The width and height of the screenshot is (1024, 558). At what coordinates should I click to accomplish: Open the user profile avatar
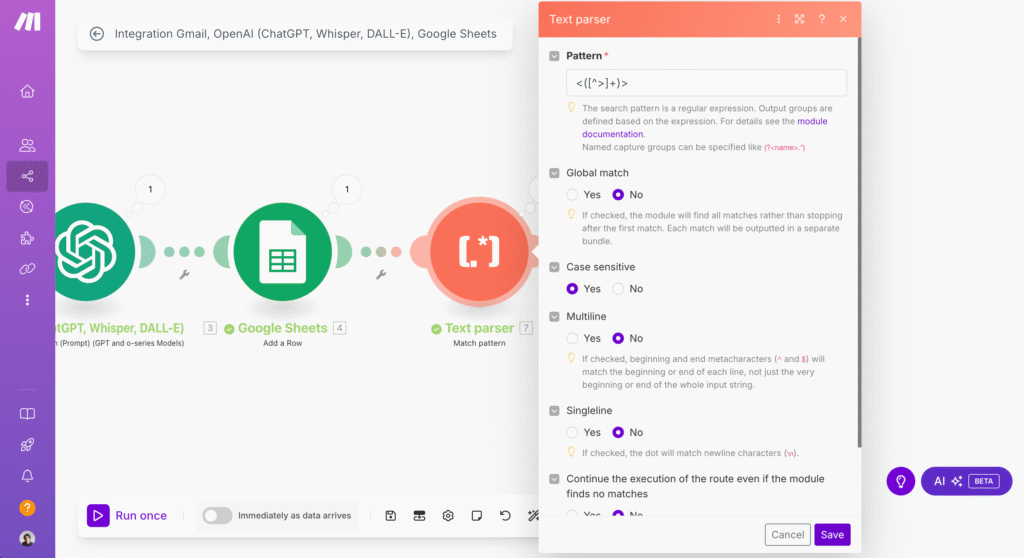(x=27, y=538)
